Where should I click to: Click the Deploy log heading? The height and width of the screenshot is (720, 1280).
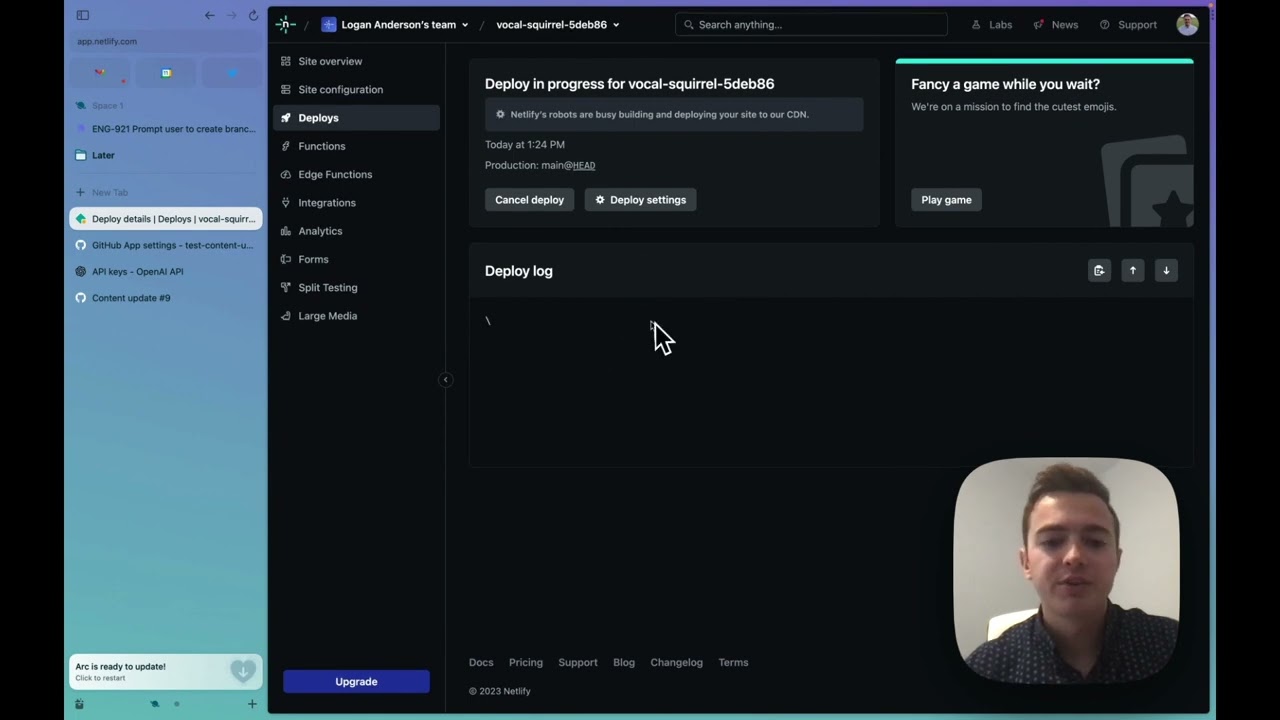pos(518,271)
